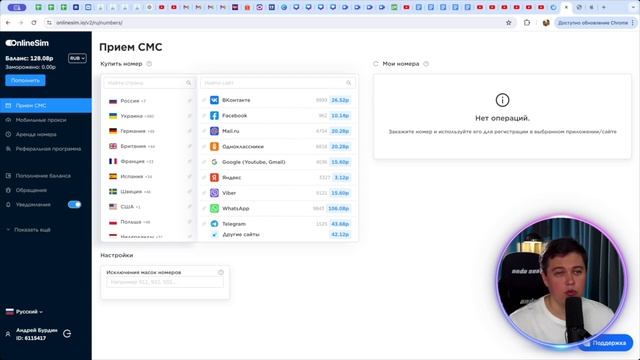Click the Другие сайты row
The width and height of the screenshot is (640, 360).
279,235
